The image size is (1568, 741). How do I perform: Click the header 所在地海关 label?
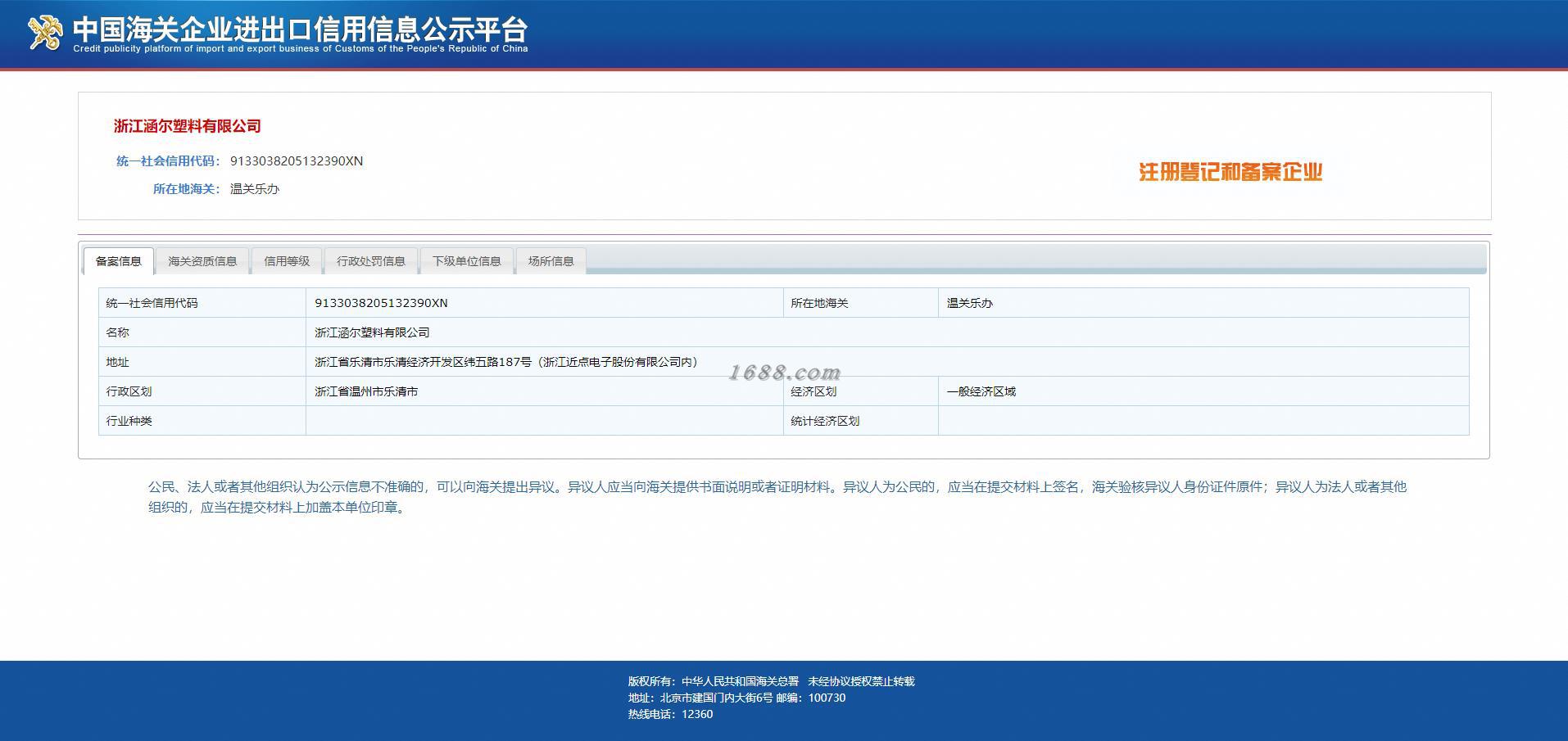tap(186, 189)
